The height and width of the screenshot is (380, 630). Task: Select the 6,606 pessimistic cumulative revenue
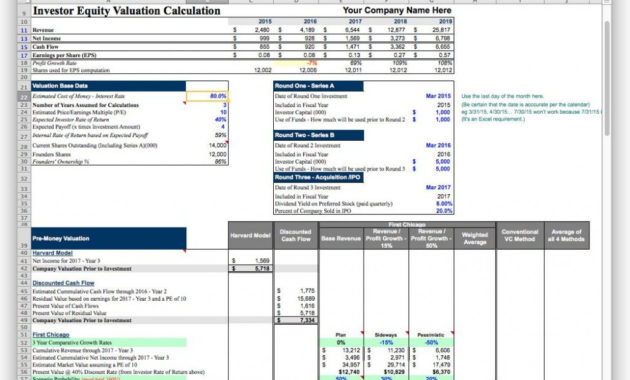[x=442, y=350]
